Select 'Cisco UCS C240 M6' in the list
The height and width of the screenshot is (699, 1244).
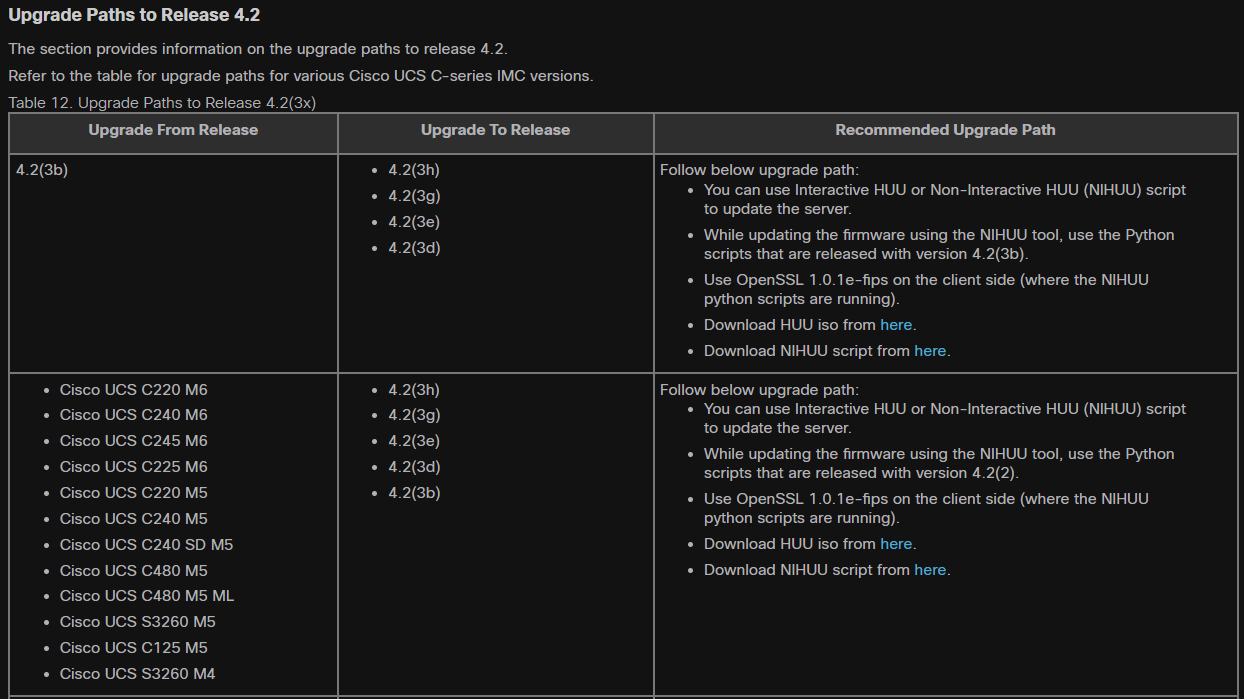[134, 415]
